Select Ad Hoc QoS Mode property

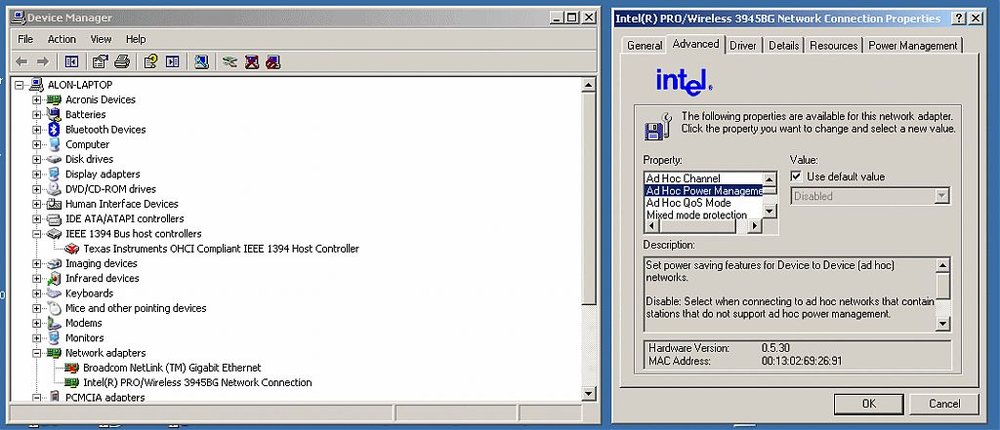pos(703,203)
